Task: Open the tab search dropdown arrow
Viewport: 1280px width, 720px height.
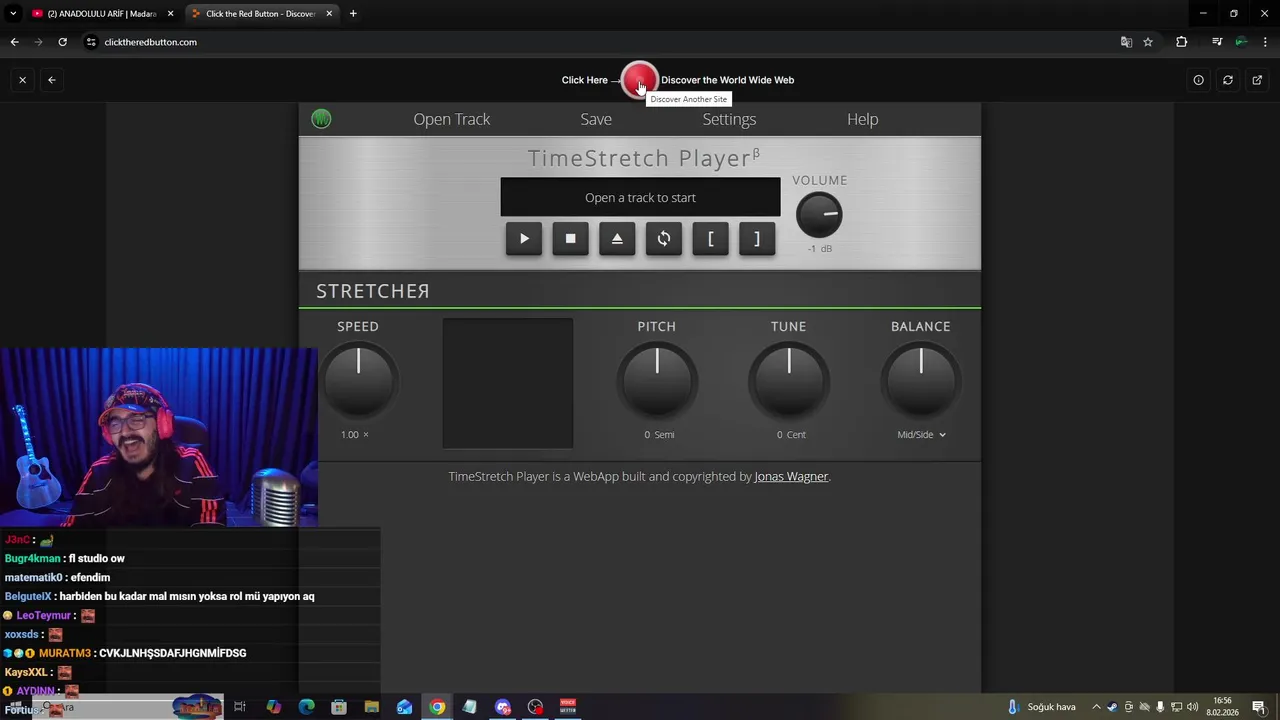Action: point(13,14)
